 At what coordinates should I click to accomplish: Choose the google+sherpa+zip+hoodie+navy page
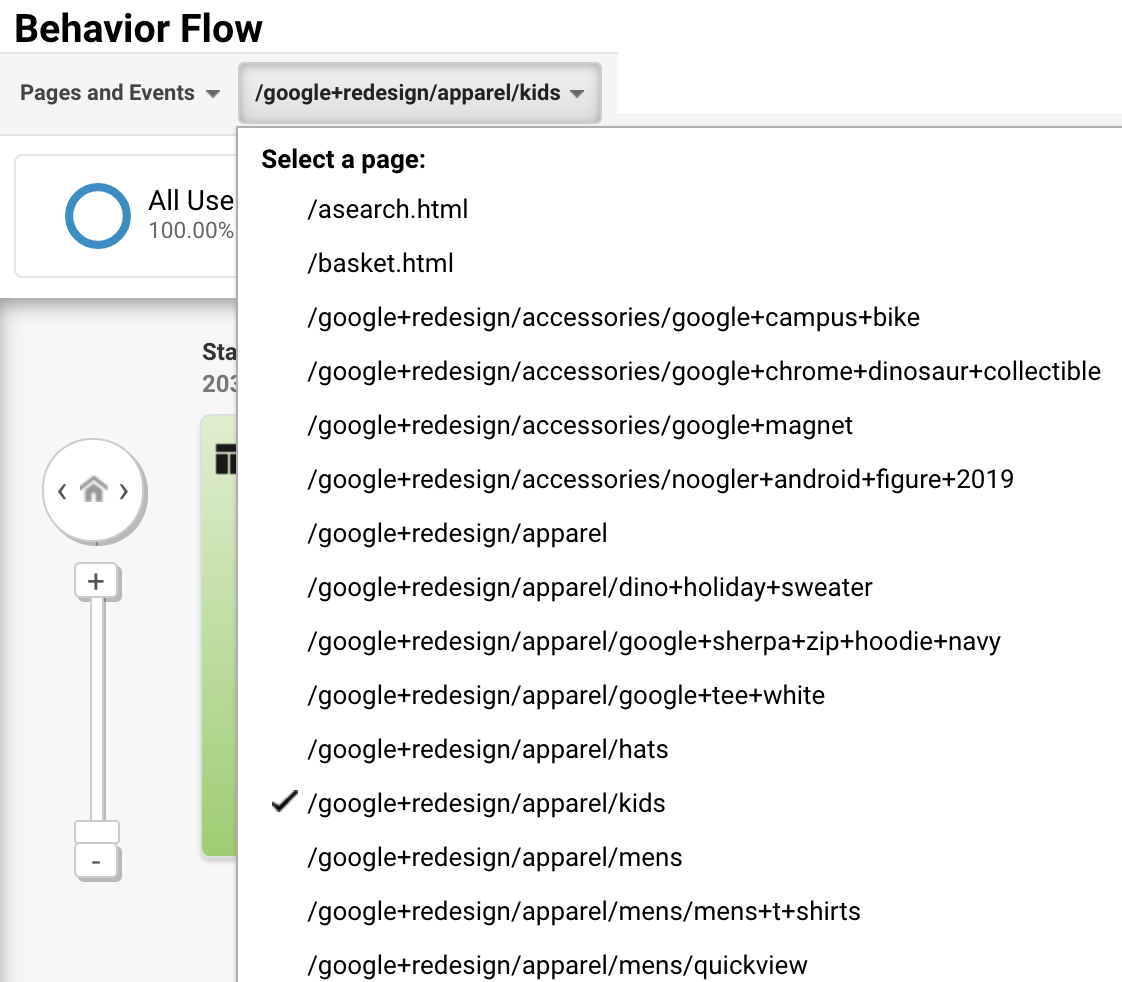(653, 642)
